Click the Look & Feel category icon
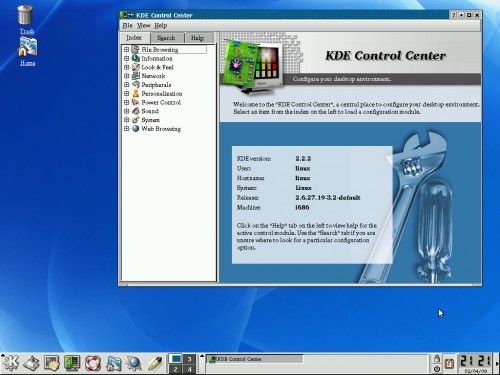 pyautogui.click(x=135, y=67)
